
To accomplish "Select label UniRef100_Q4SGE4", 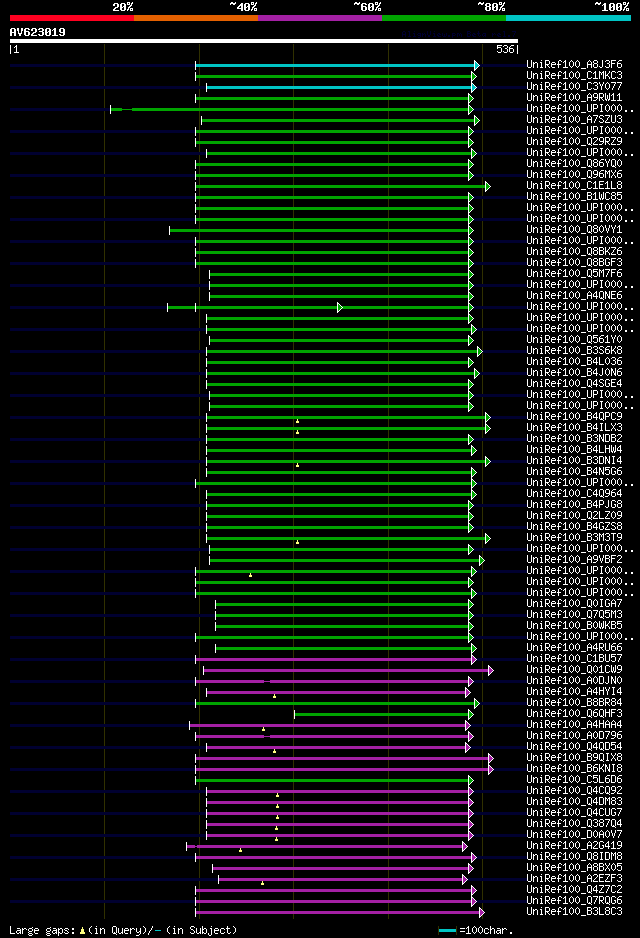I will click(x=574, y=383).
